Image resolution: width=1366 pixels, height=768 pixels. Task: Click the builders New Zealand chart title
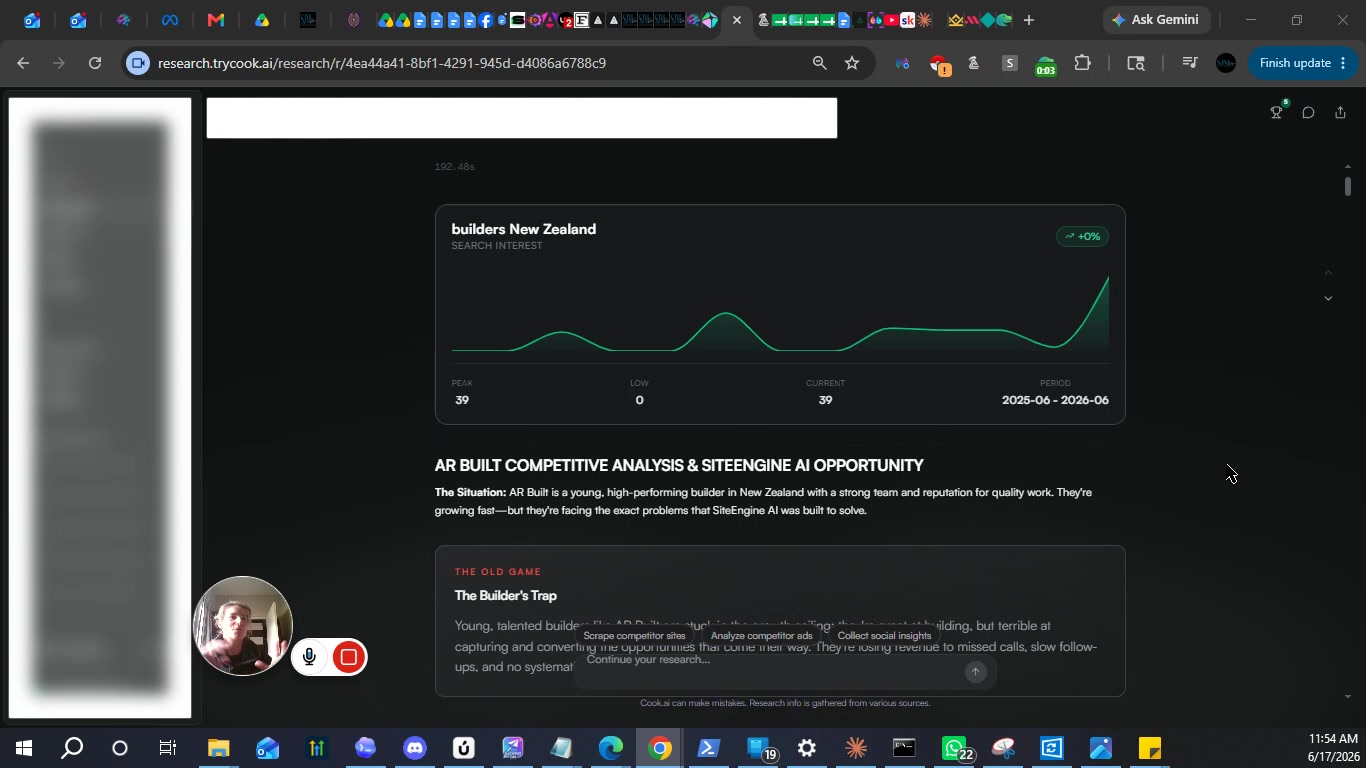pyautogui.click(x=523, y=229)
